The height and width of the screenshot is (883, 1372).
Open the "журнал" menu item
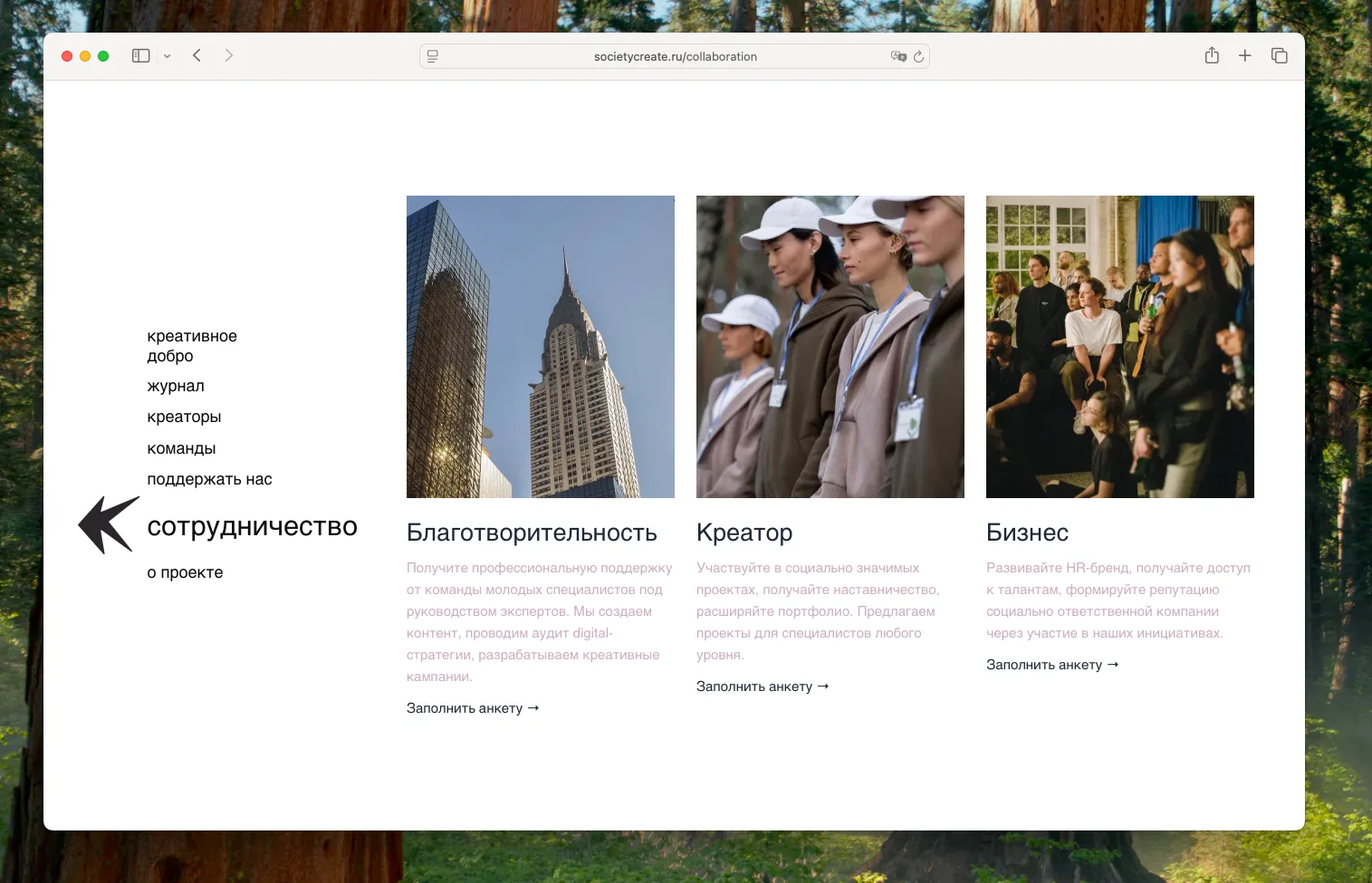click(x=176, y=386)
